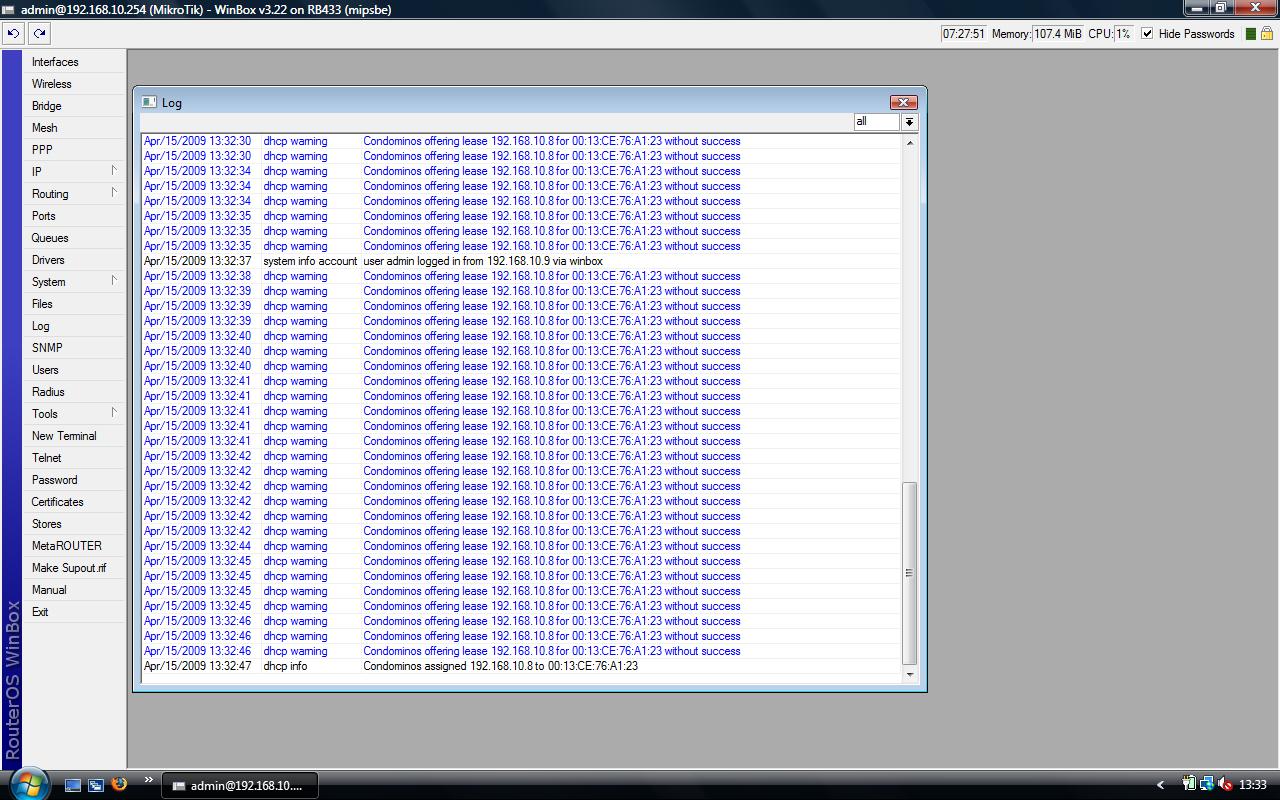This screenshot has height=800, width=1280.
Task: Click the Switch Between Windows quick launch icon
Action: pos(96,785)
